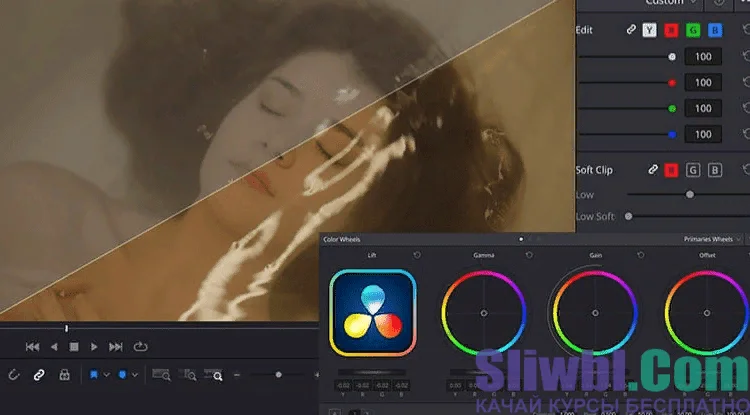Reset the Gamma color wheel
Screen dimensions: 750x415
coord(529,255)
